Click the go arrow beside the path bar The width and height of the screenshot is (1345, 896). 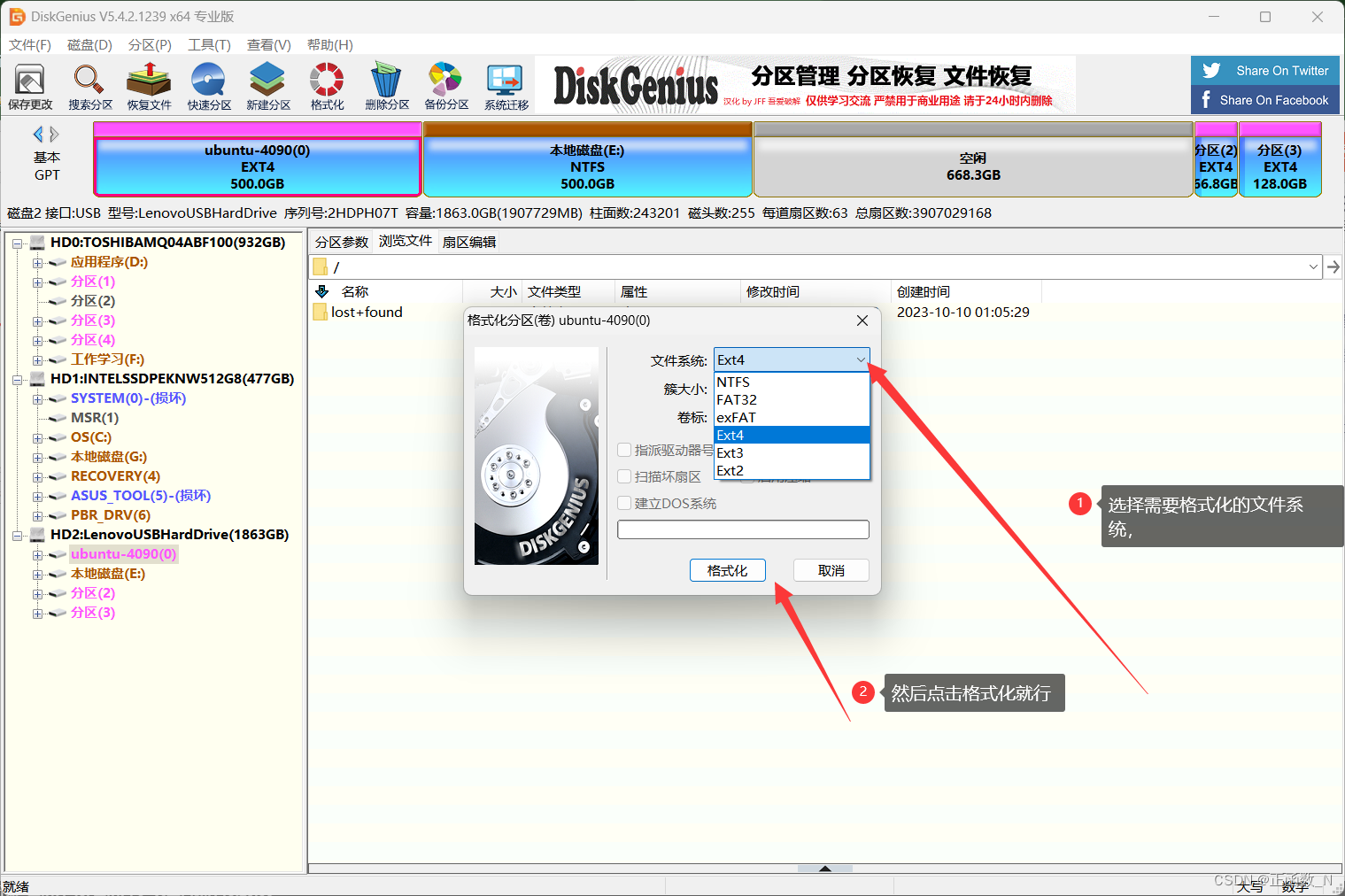1333,266
